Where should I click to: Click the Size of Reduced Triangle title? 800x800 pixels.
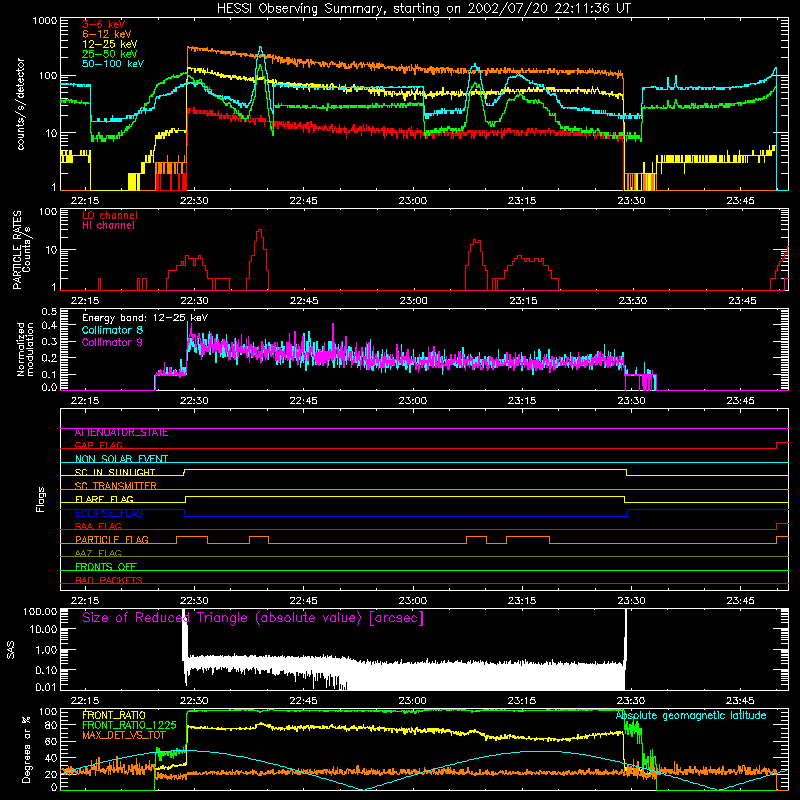coord(253,618)
